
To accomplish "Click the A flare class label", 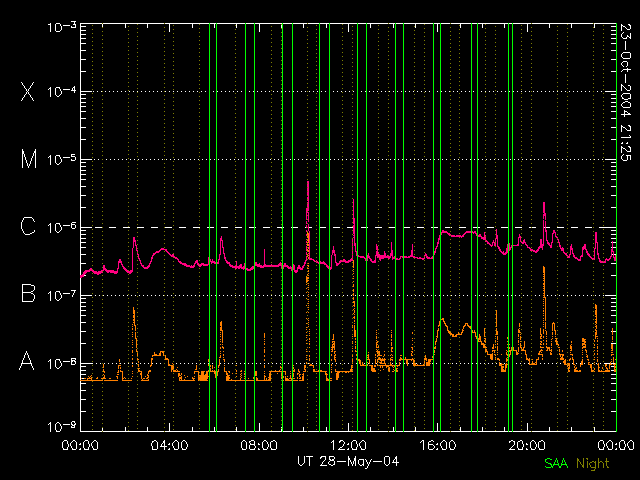I will point(27,361).
